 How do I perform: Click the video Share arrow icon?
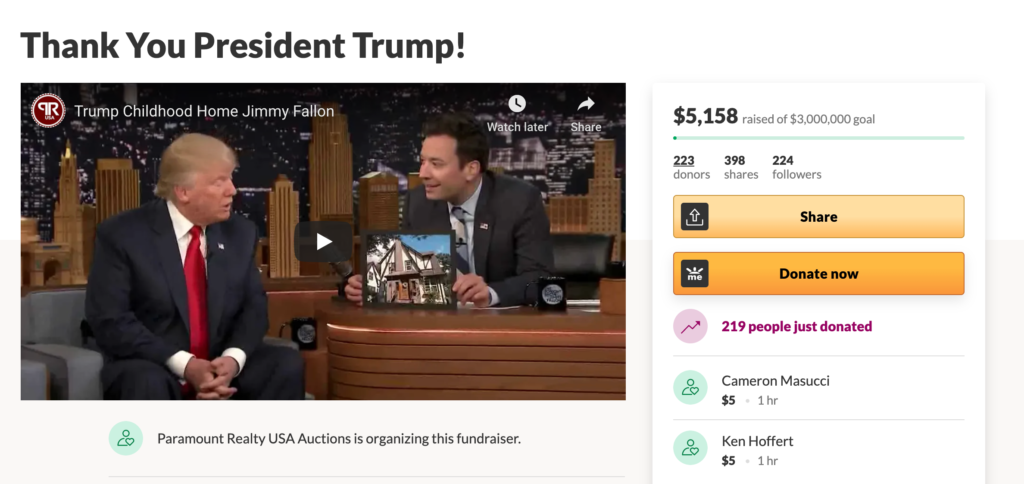[x=586, y=103]
